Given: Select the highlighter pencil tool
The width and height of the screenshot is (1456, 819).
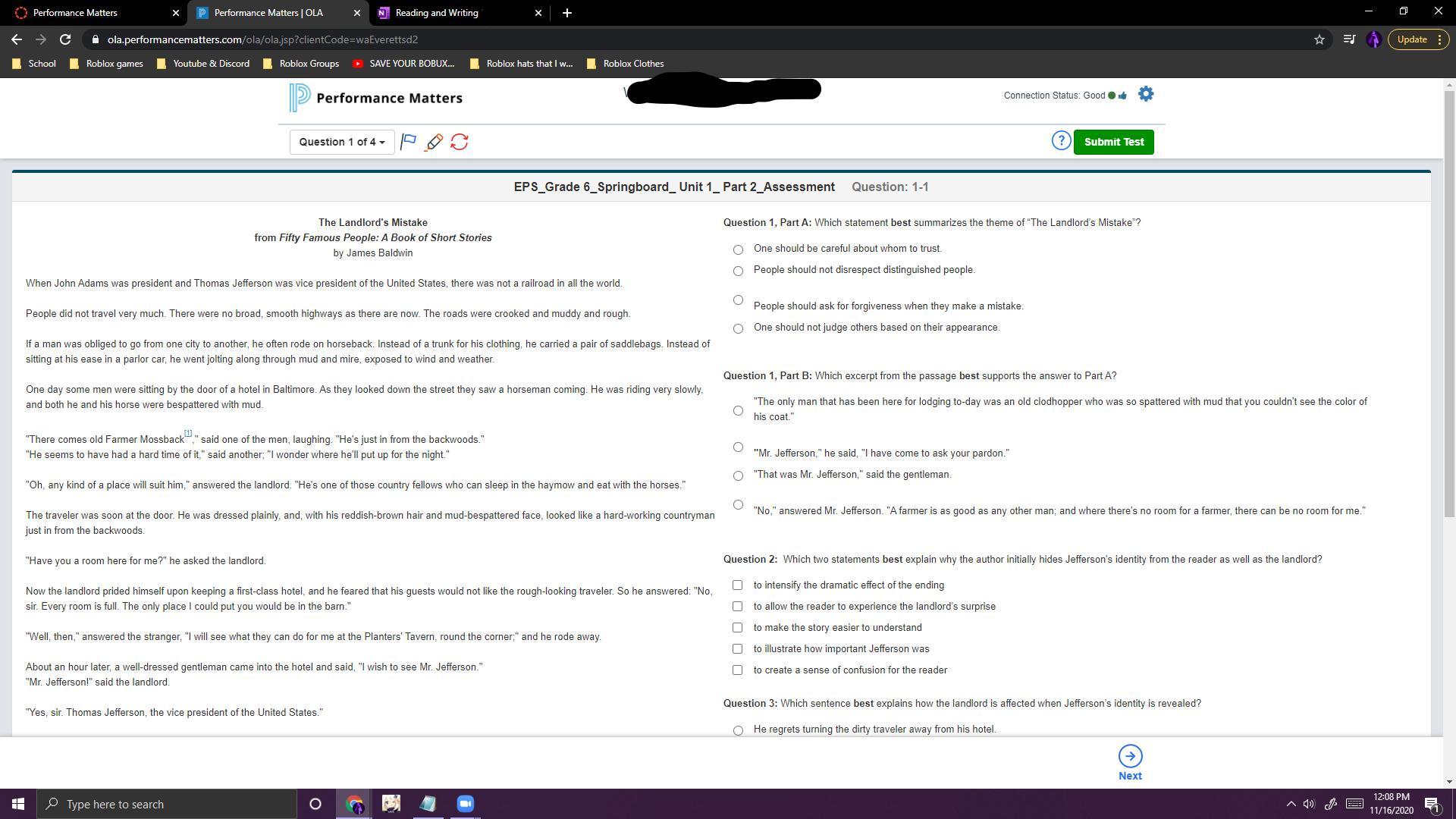Looking at the screenshot, I should pos(434,142).
